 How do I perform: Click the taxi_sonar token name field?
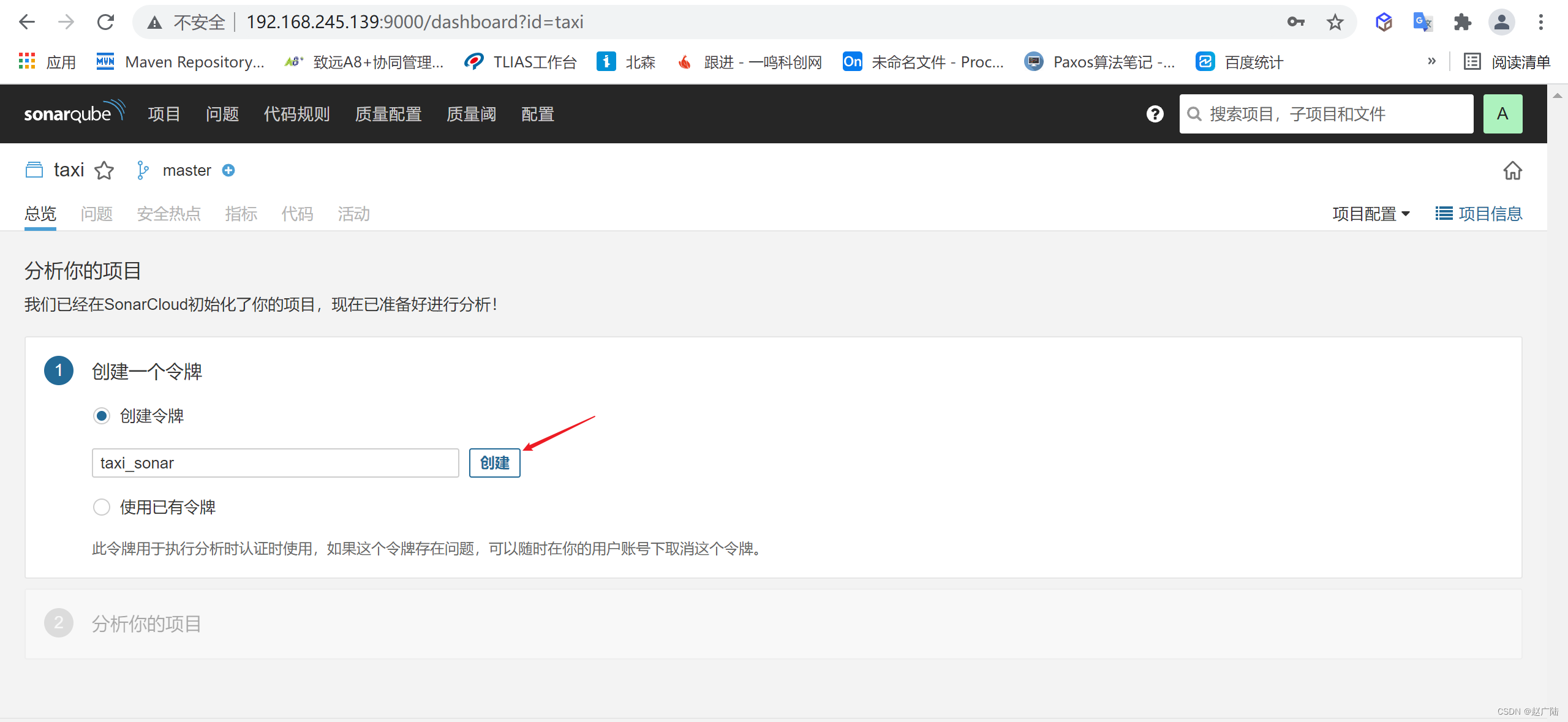(x=275, y=463)
